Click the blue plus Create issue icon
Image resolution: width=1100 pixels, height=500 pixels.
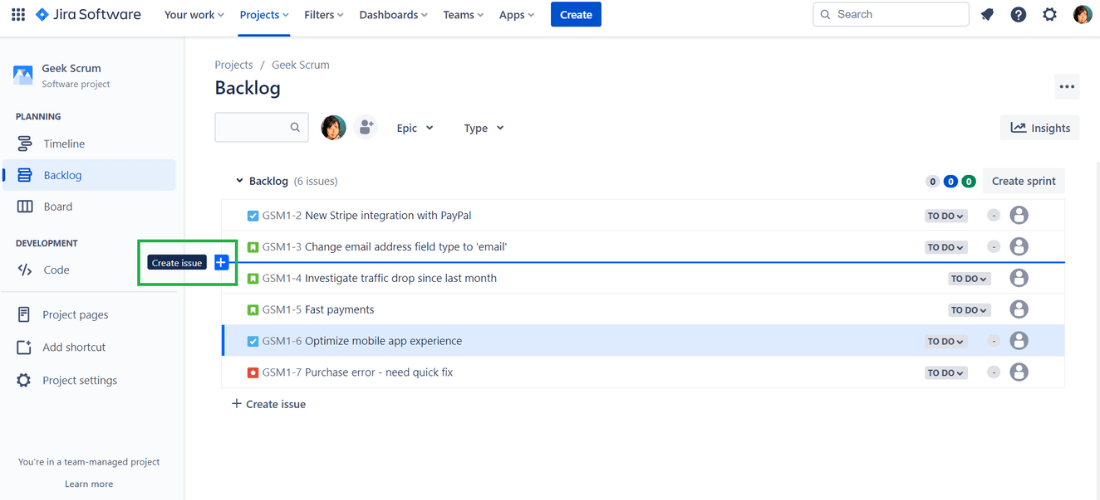click(x=221, y=262)
